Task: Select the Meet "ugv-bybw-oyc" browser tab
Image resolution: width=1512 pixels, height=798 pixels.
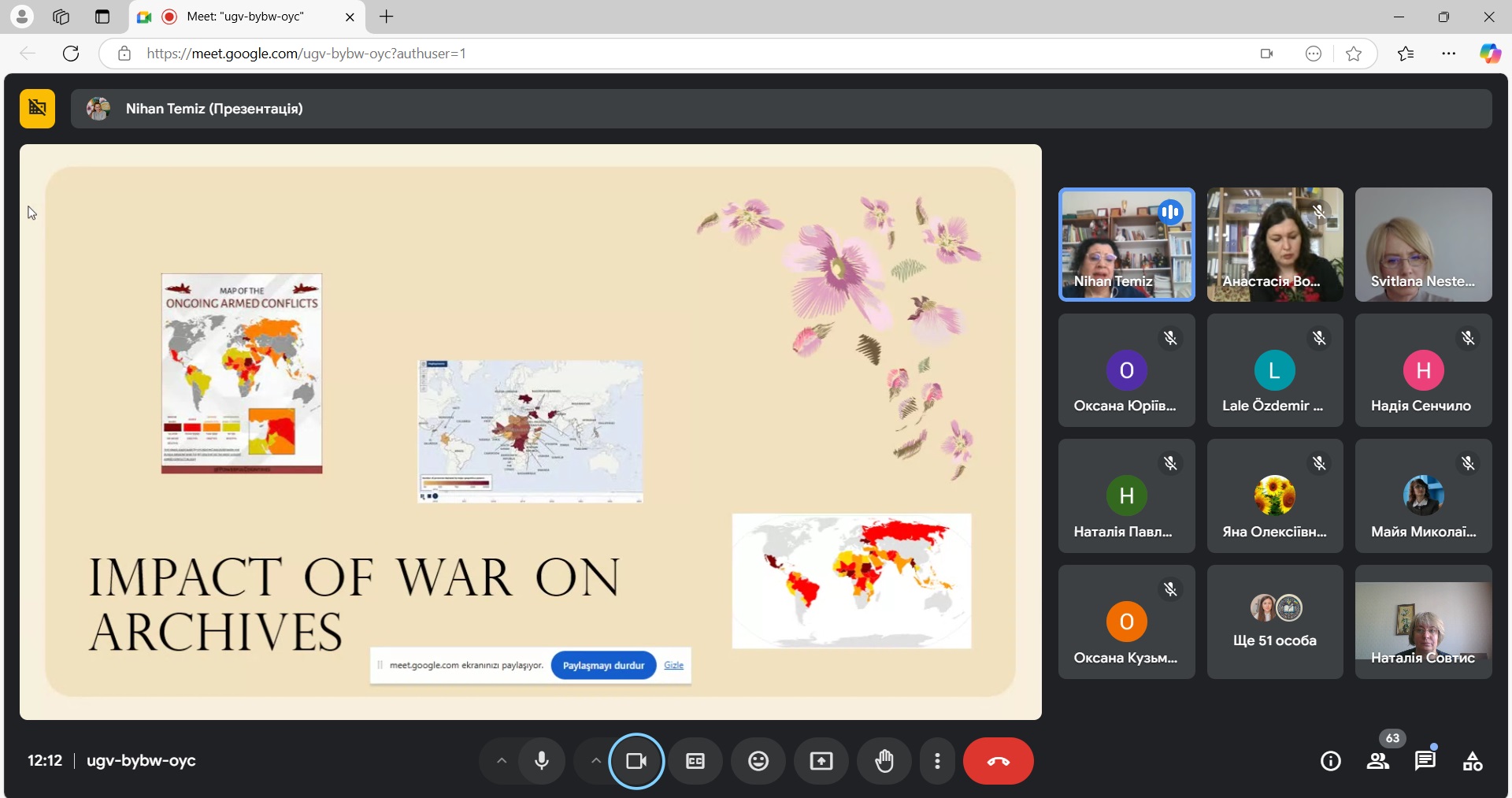Action: tap(246, 17)
